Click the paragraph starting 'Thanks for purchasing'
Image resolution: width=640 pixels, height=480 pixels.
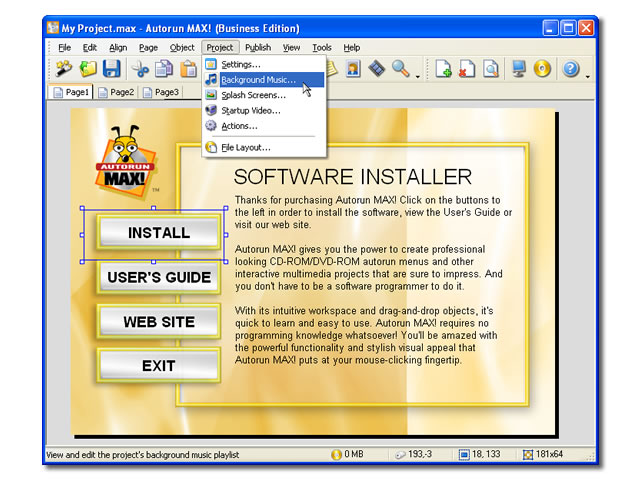pos(373,212)
